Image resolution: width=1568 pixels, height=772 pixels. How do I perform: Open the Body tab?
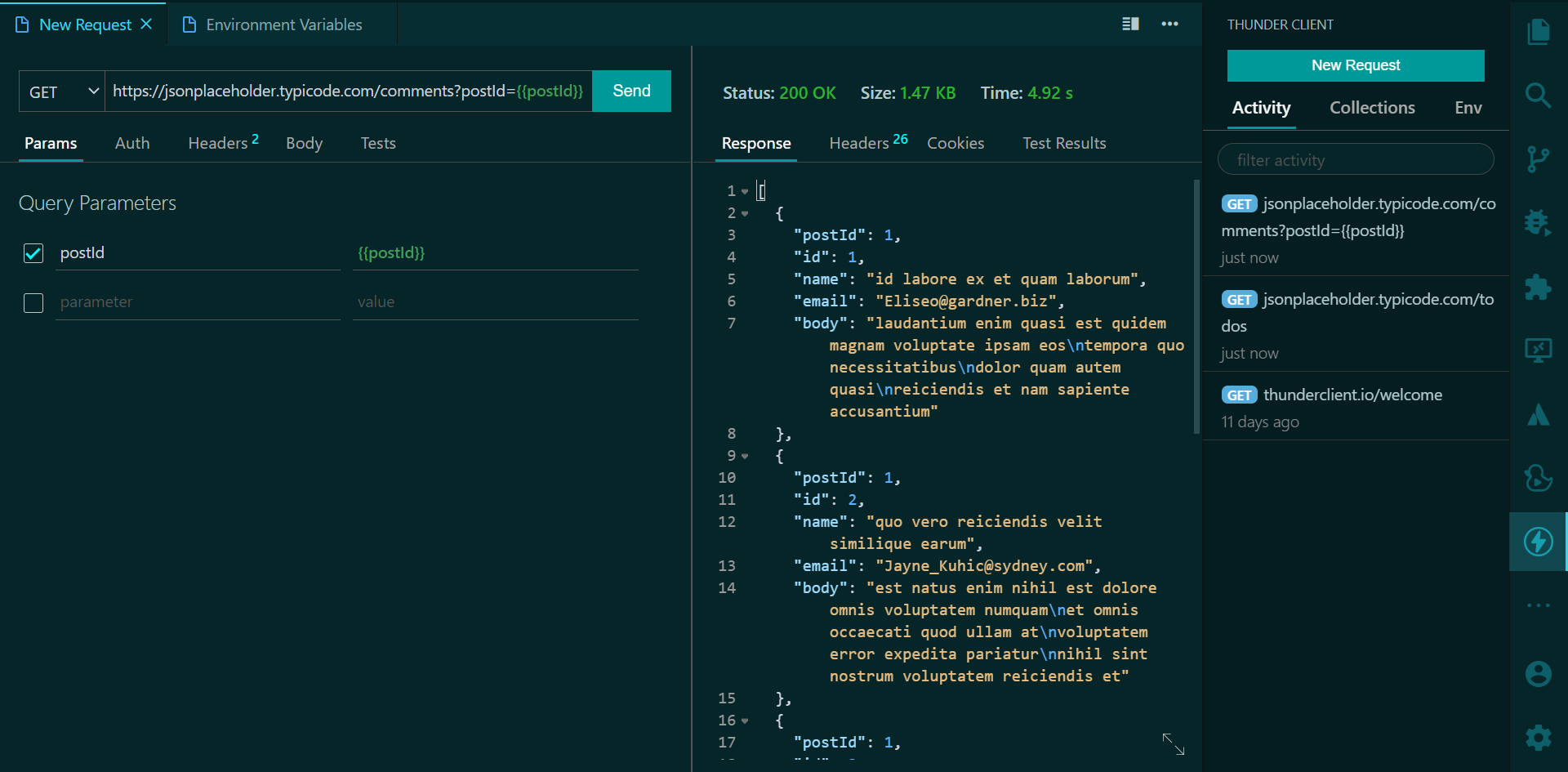point(304,143)
